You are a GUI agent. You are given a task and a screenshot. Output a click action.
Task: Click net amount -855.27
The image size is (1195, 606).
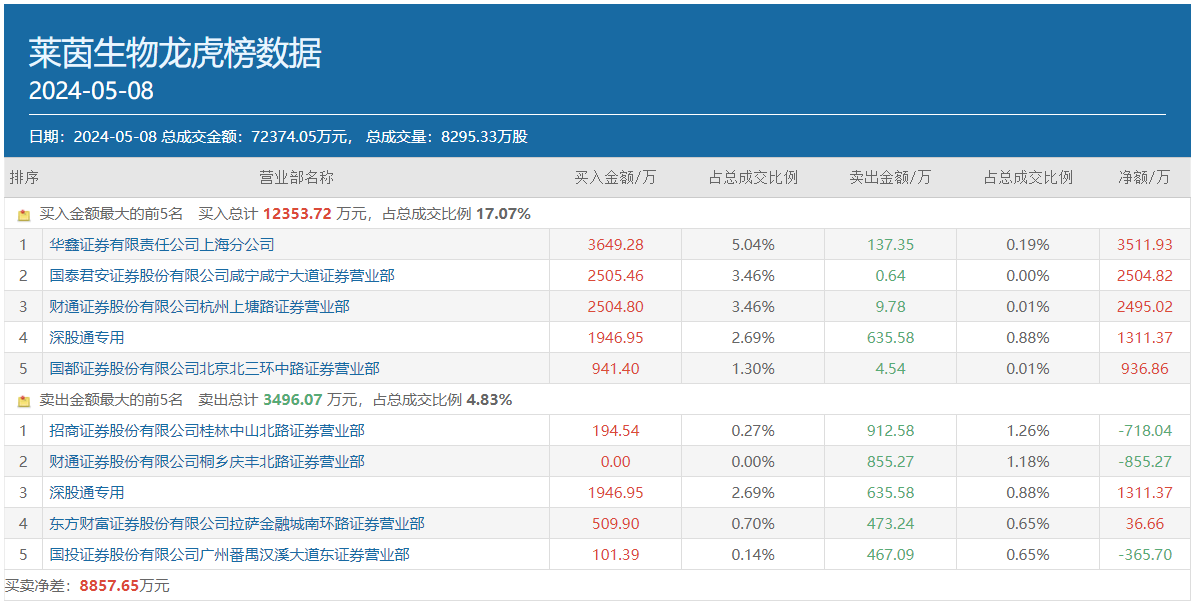[1145, 462]
